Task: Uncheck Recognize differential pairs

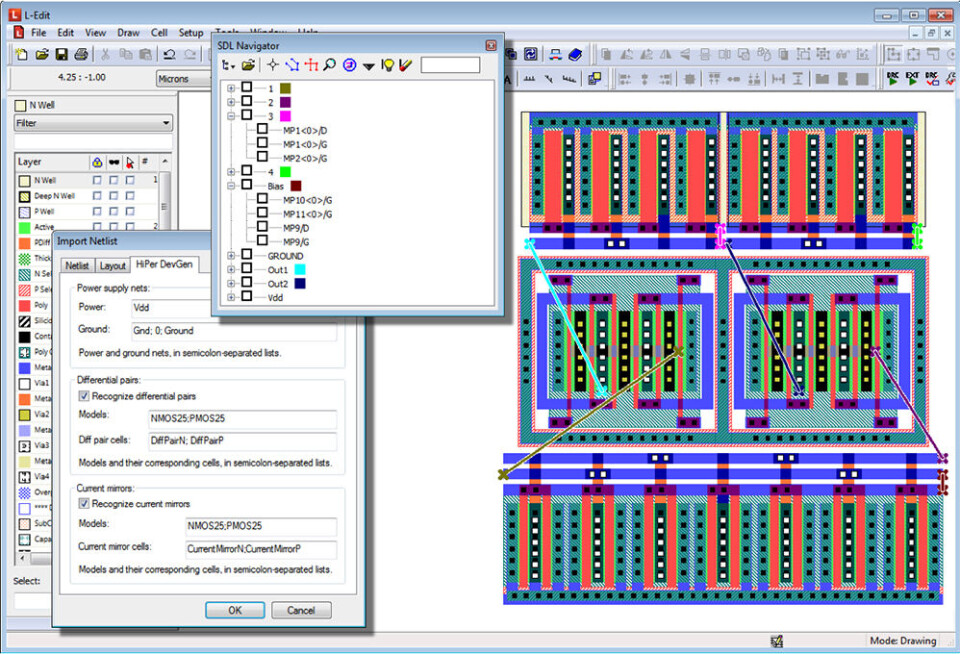Action: [84, 396]
